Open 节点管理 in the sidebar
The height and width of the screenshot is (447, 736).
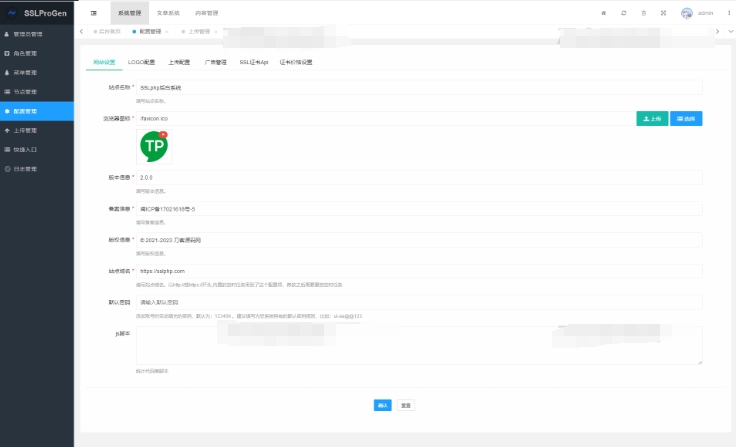tap(37, 92)
